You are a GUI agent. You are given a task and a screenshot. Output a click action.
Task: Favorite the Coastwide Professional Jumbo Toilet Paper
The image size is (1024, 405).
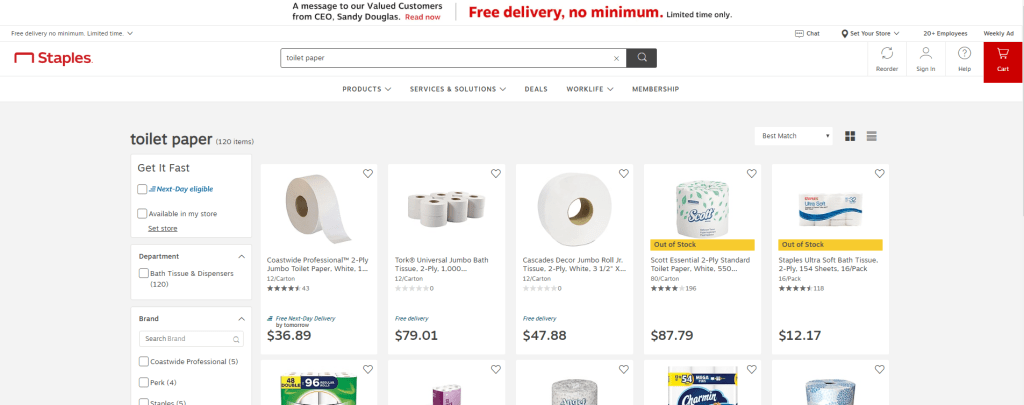[368, 174]
